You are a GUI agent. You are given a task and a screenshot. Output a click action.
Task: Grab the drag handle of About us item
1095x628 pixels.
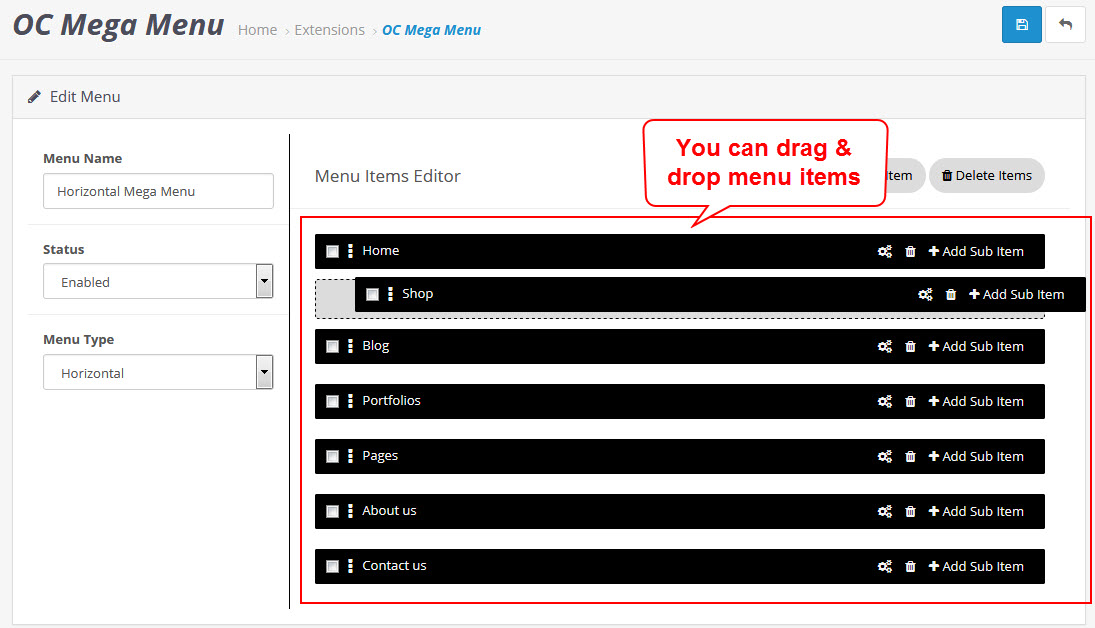point(351,512)
